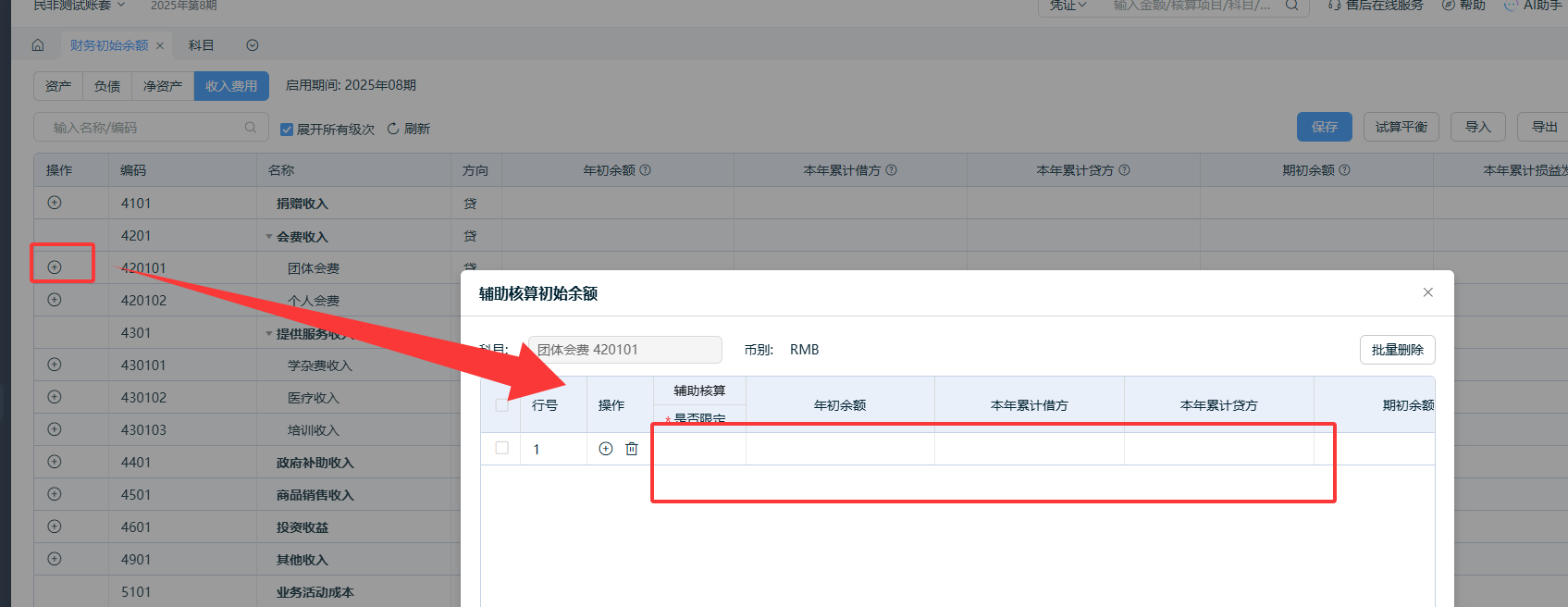
Task: Check the checkbox for dialog row 1
Action: click(502, 448)
